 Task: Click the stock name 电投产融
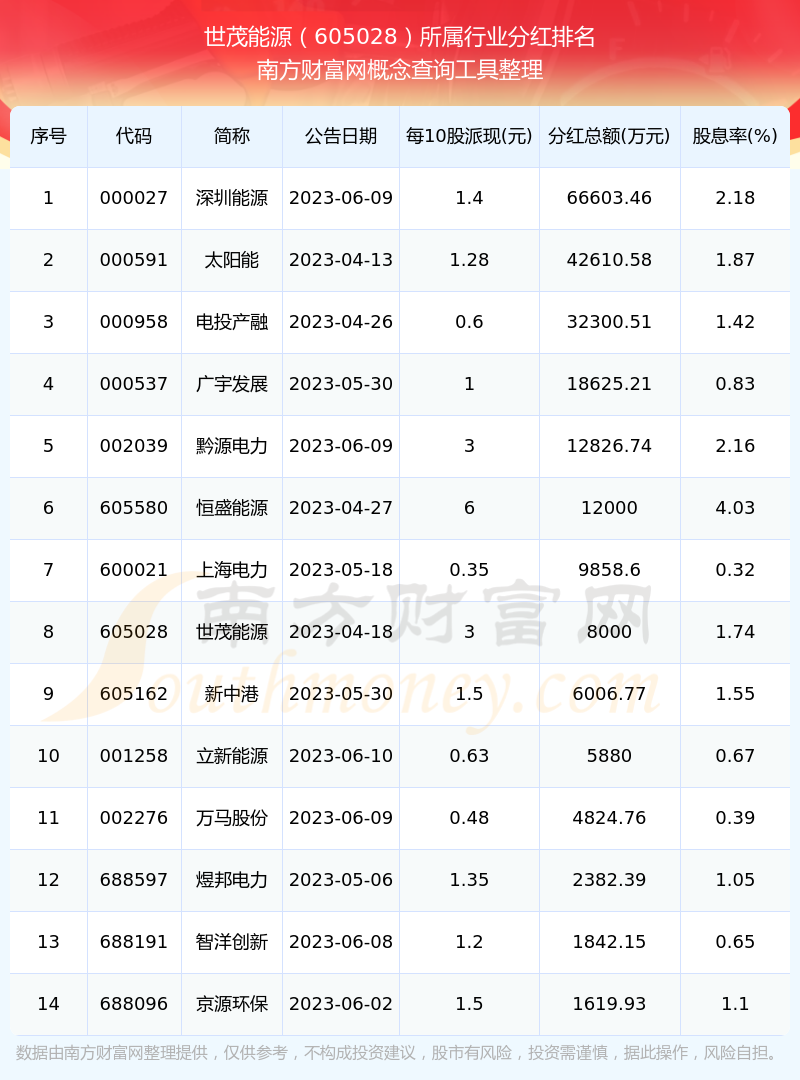[232, 322]
